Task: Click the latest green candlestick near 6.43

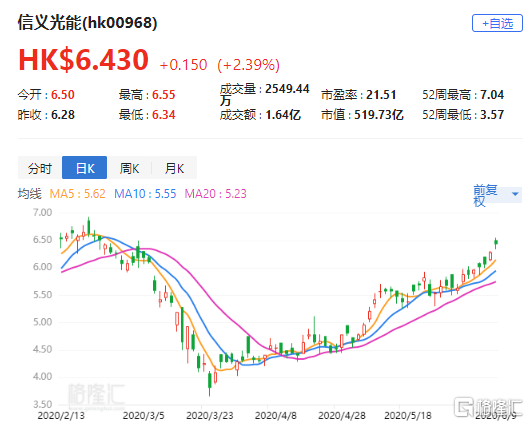Action: [x=496, y=242]
